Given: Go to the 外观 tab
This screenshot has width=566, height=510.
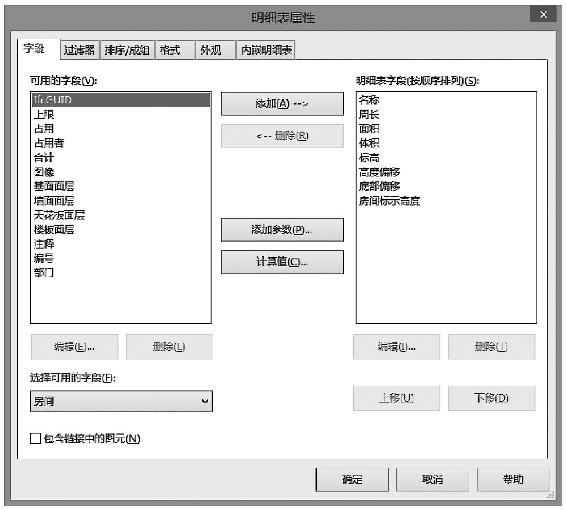Looking at the screenshot, I should [215, 50].
